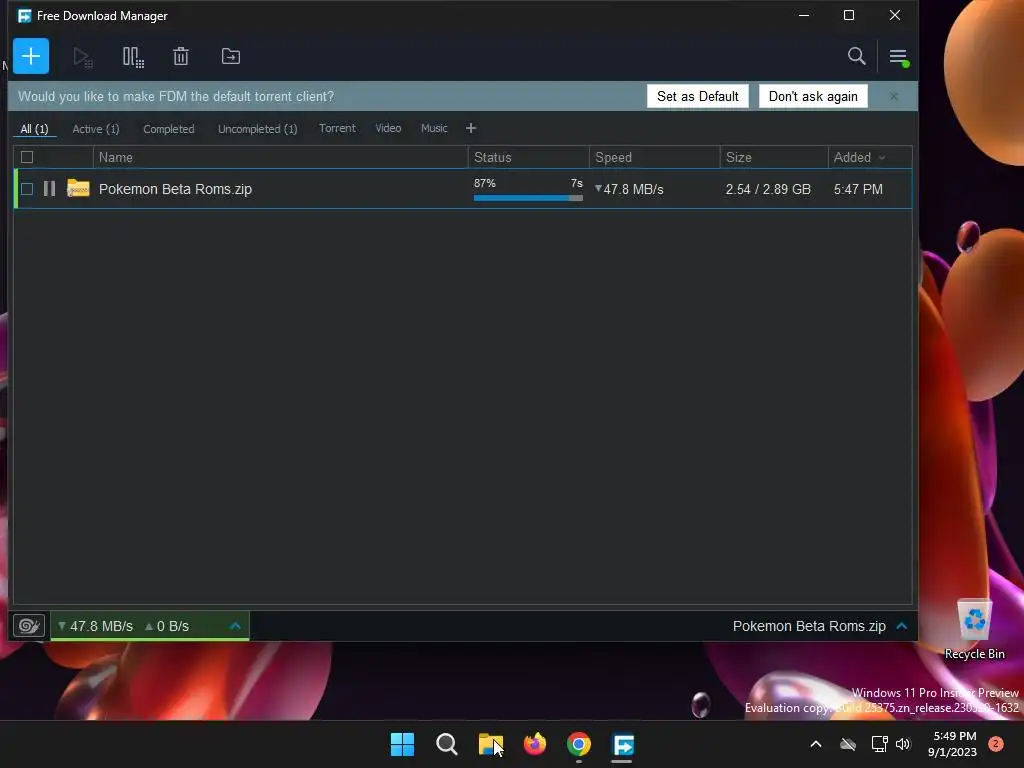The height and width of the screenshot is (768, 1024).
Task: Click the 2.54 / 2.89 GB size value
Action: click(x=768, y=189)
